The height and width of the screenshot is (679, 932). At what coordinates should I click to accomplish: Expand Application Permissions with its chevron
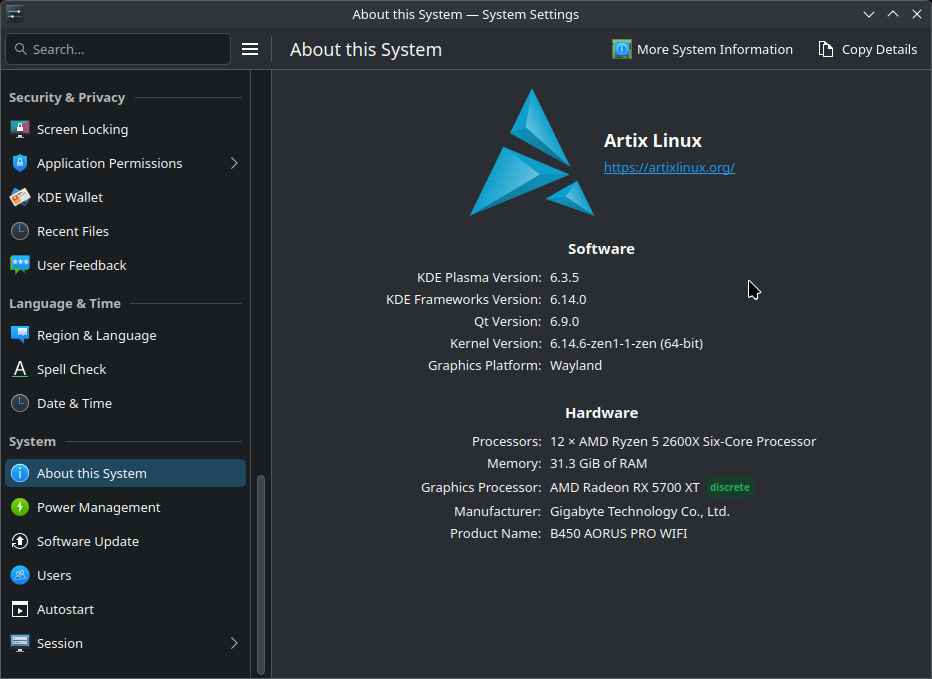[x=234, y=163]
